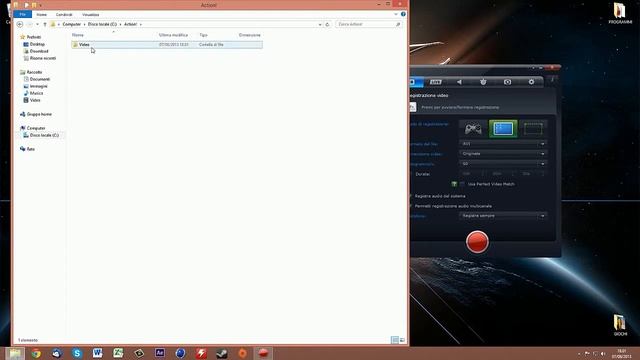Open Steam from taskbar
This screenshot has height=360, width=640.
click(x=222, y=353)
